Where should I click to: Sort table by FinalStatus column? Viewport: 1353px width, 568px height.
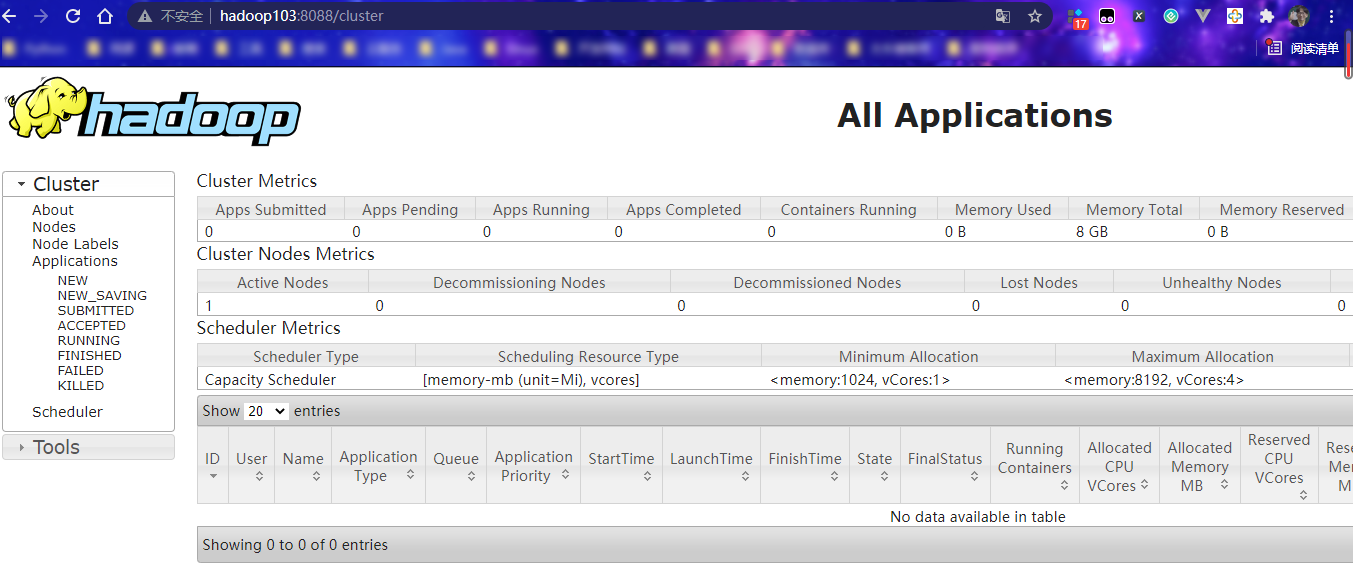[945, 465]
